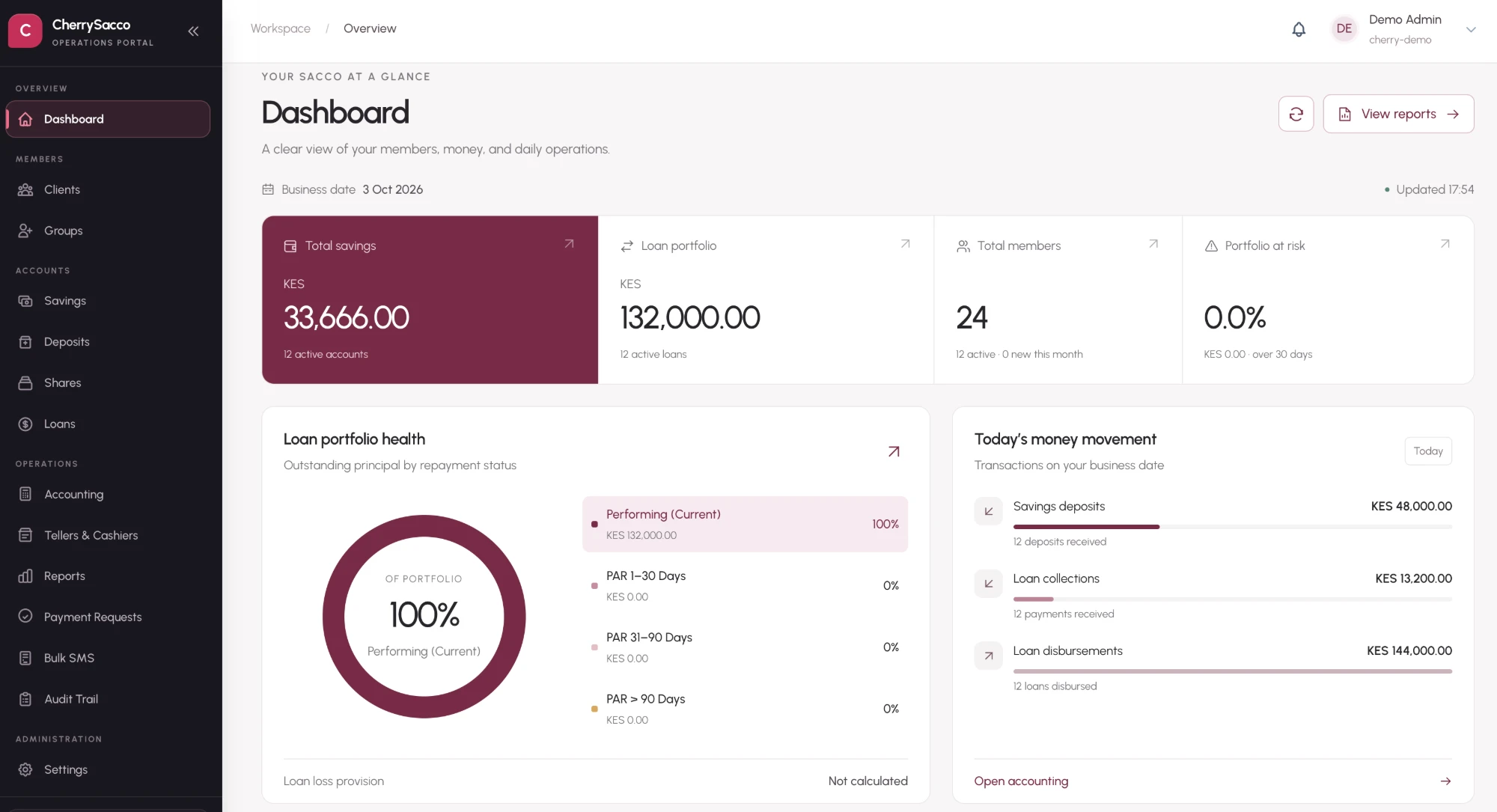Viewport: 1497px width, 812px height.
Task: Select Performing (Current) legend row
Action: click(x=745, y=524)
